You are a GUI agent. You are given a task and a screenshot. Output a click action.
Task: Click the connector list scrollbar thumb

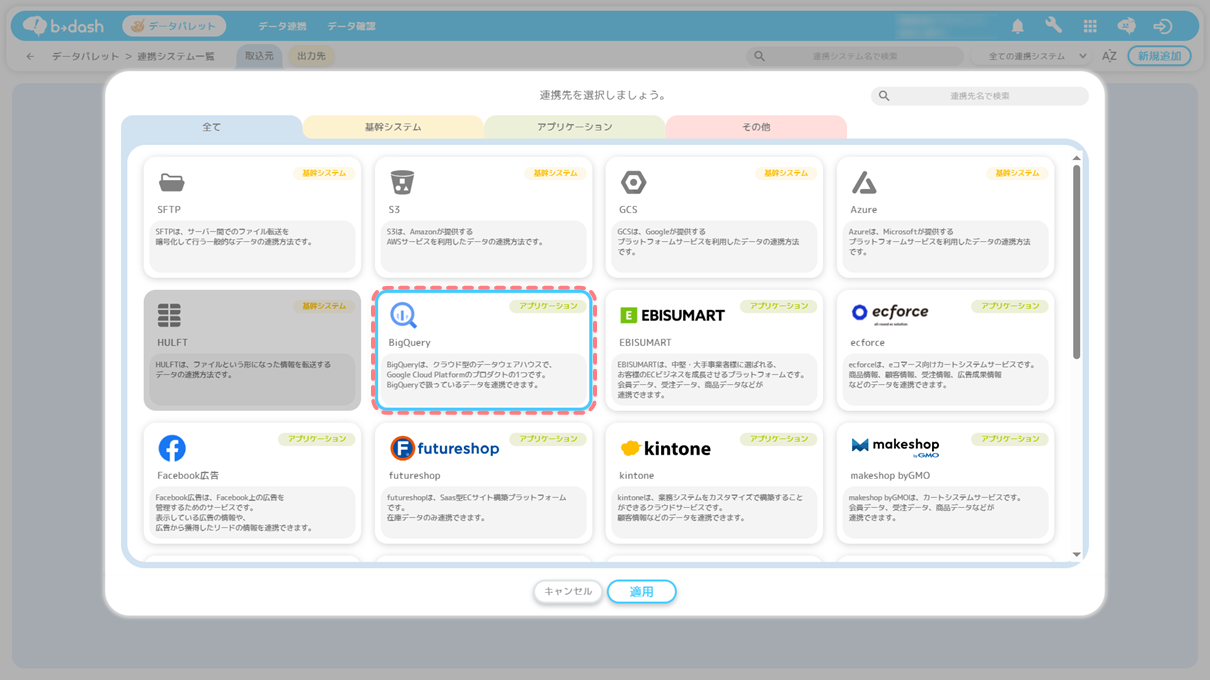click(1076, 262)
